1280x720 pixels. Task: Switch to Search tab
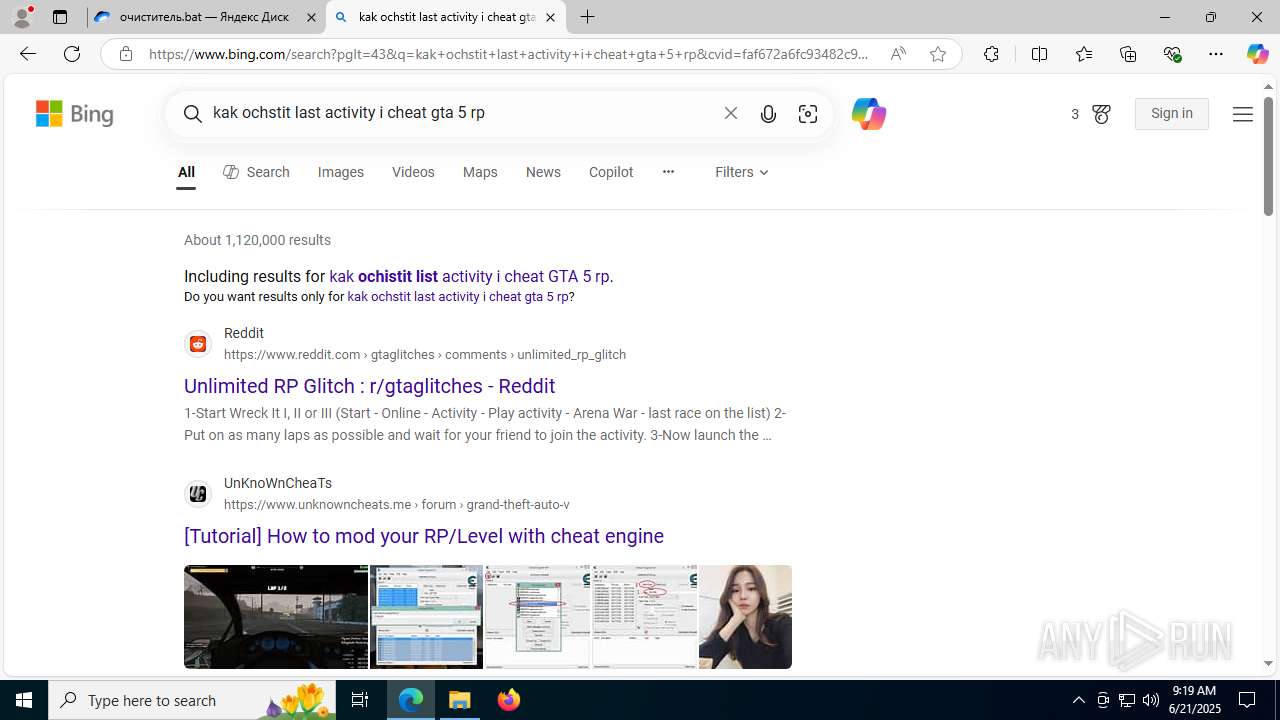pyautogui.click(x=256, y=172)
